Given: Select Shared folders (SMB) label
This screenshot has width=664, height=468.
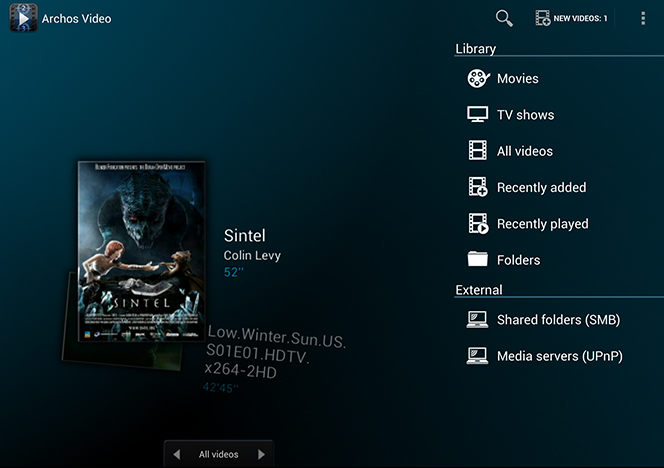Looking at the screenshot, I should tap(559, 320).
